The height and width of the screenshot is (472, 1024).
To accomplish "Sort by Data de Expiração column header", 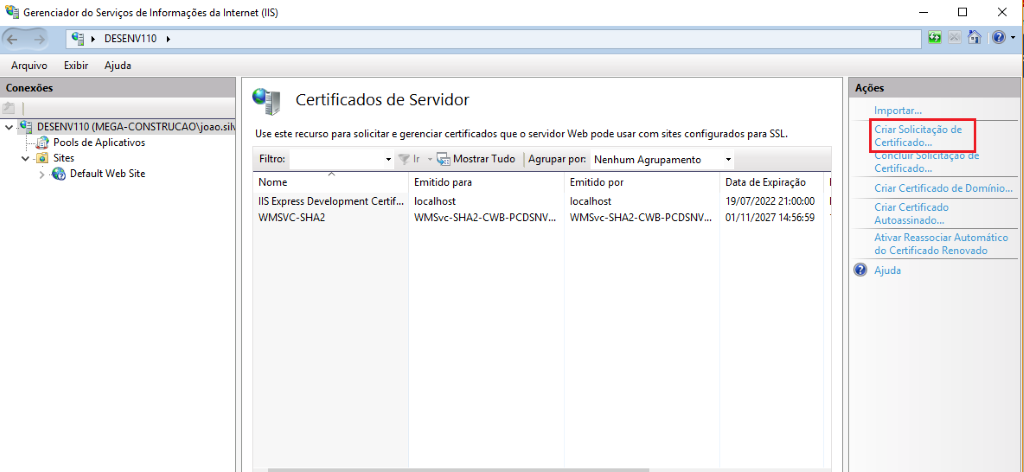I will click(x=765, y=183).
